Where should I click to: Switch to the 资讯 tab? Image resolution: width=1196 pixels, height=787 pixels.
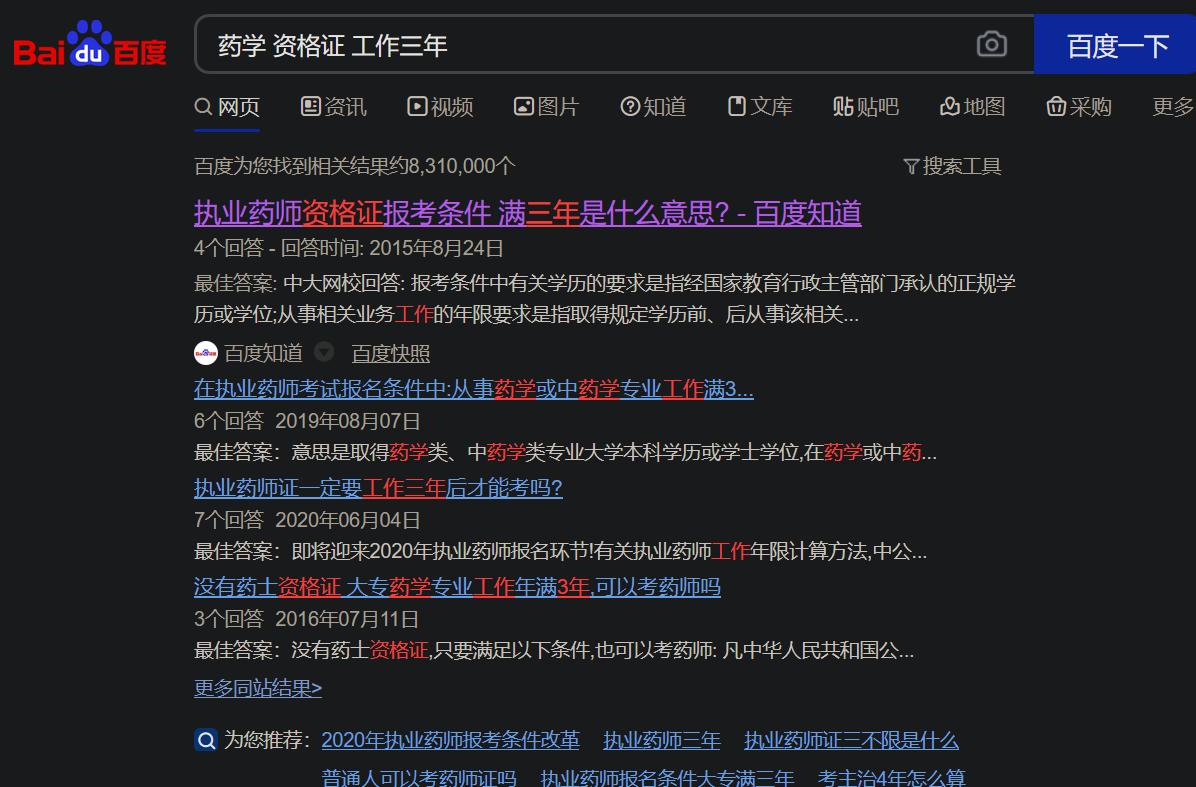334,107
